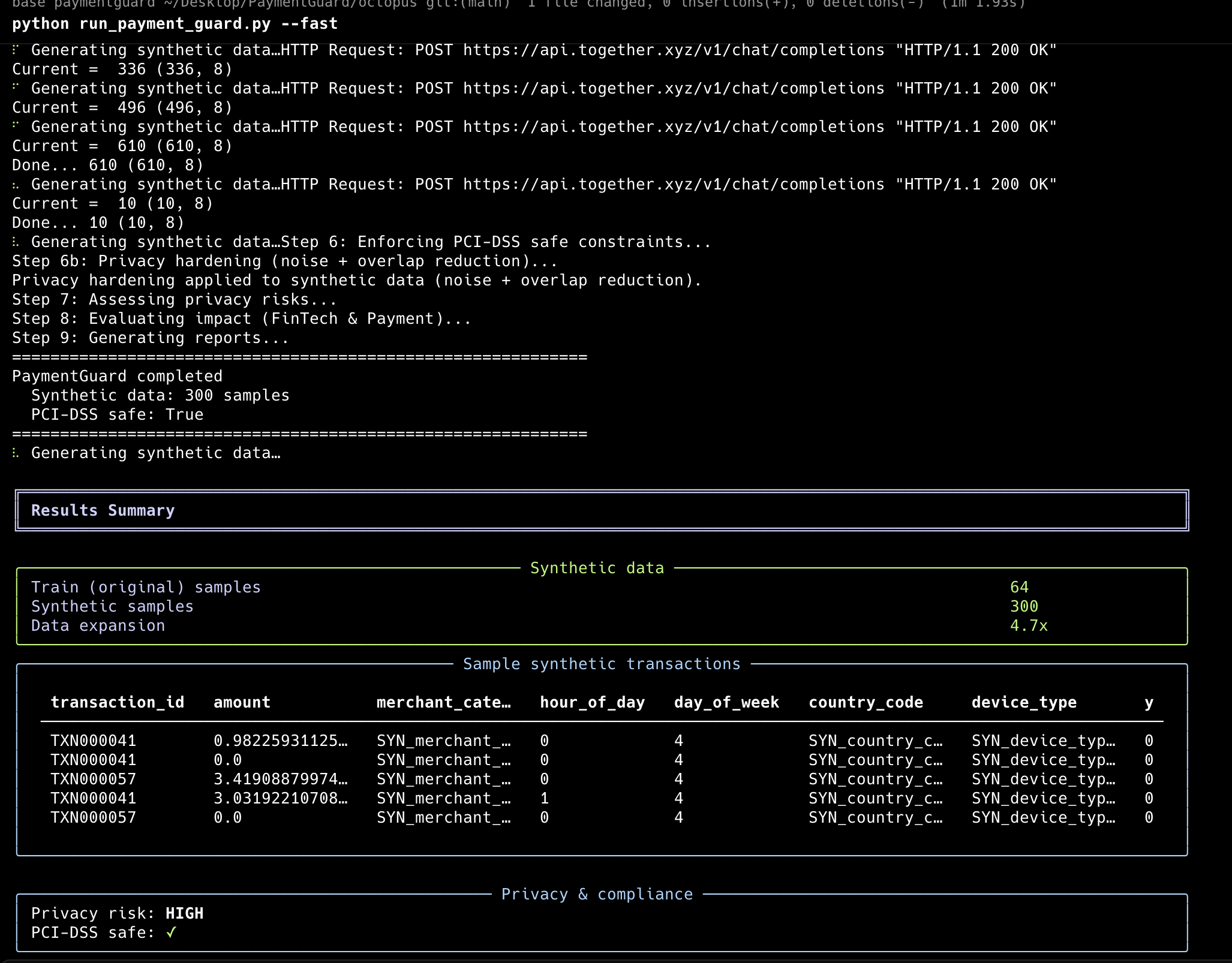The height and width of the screenshot is (963, 1232).
Task: Click the 'PCI-DSS safe: True' output line
Action: [117, 415]
